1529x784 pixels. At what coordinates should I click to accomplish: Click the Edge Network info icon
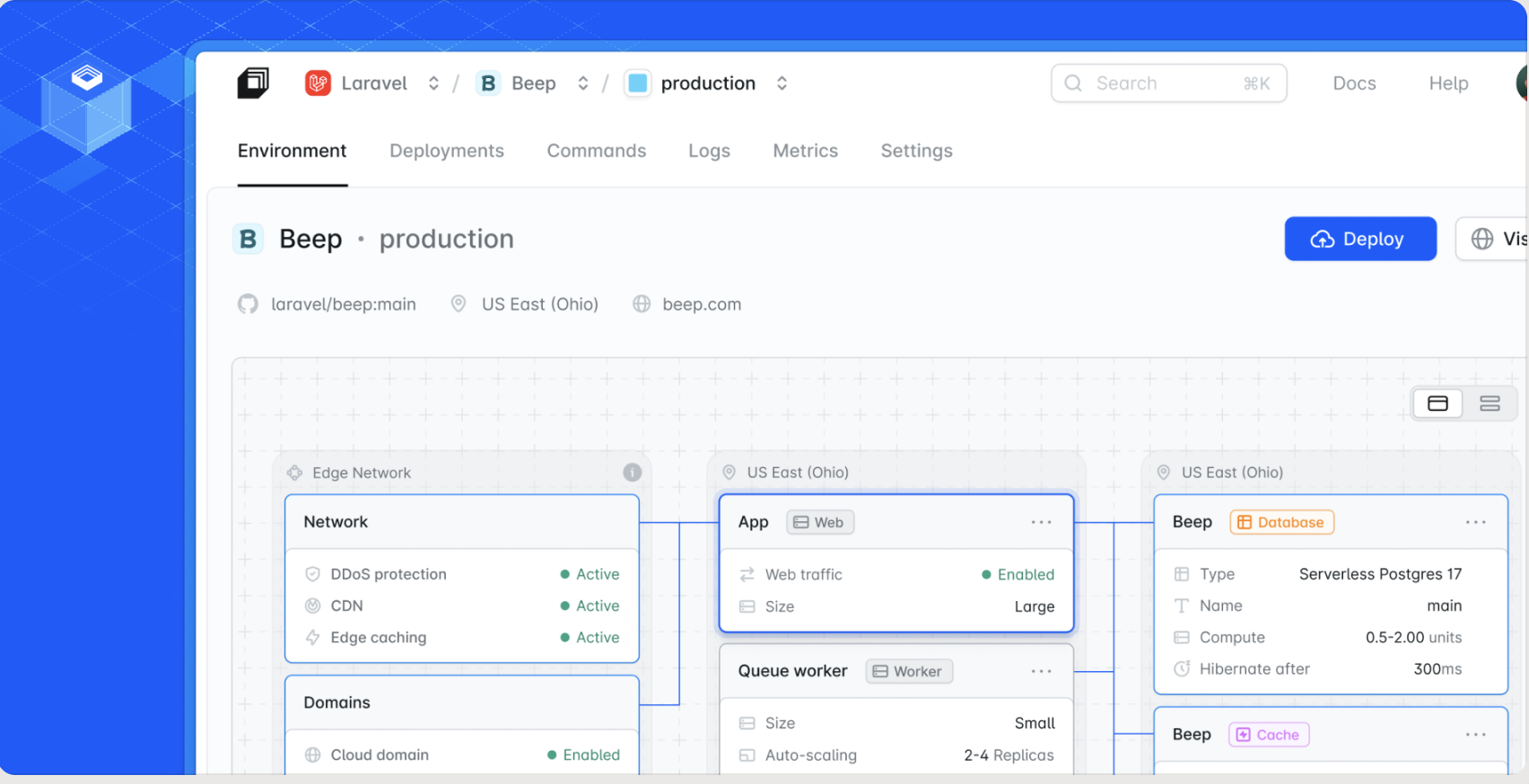633,472
